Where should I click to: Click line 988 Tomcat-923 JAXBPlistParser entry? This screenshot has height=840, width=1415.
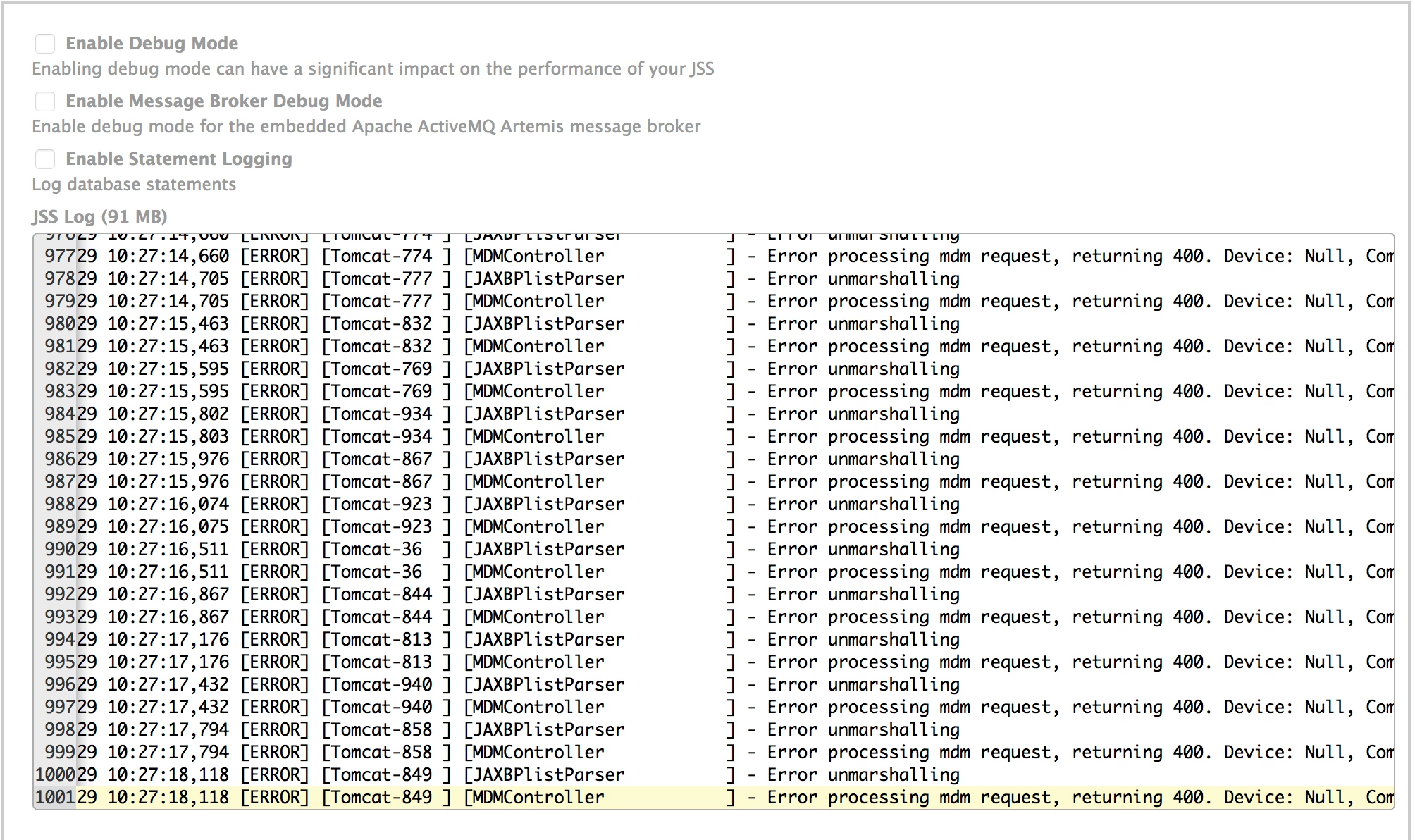[714, 505]
